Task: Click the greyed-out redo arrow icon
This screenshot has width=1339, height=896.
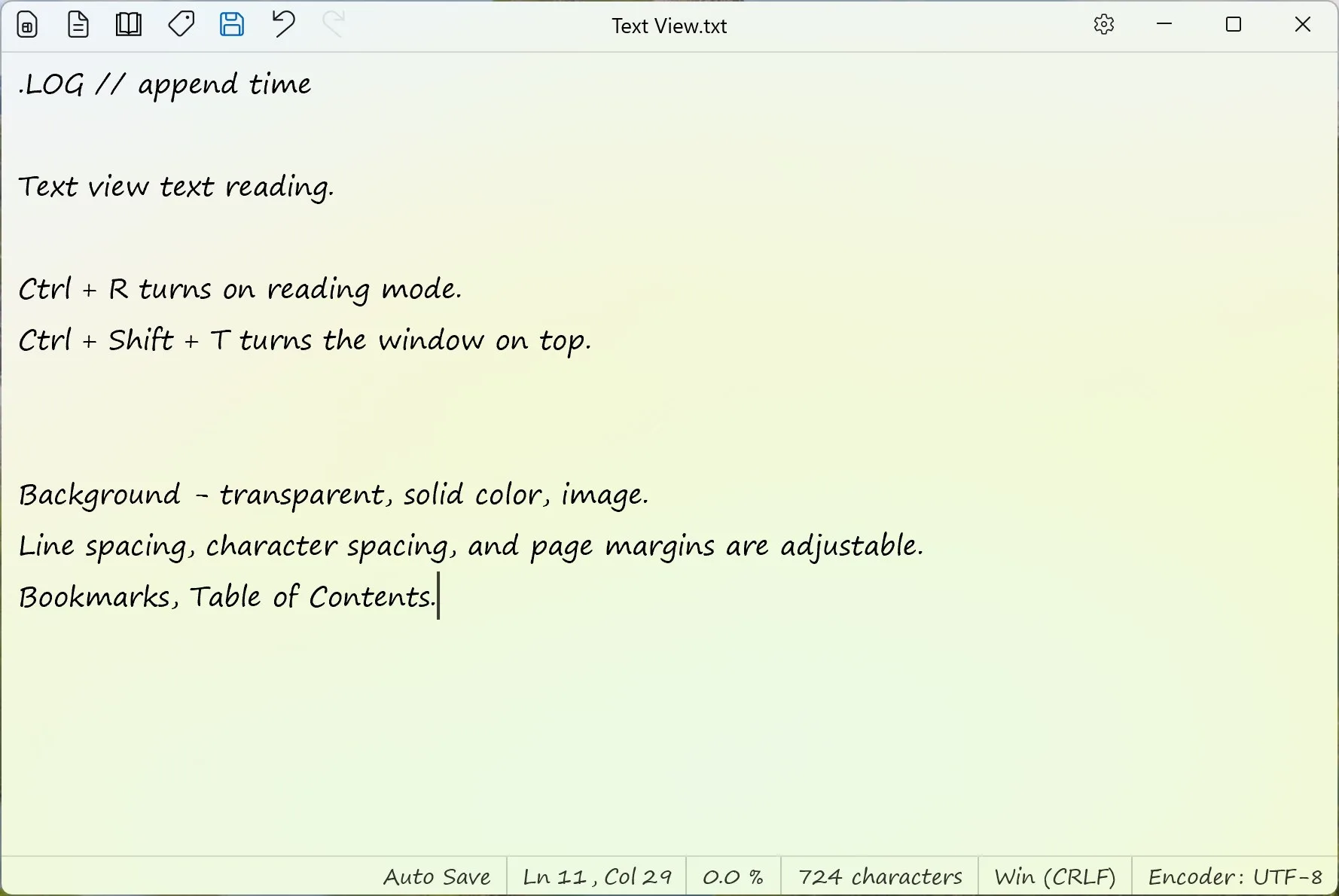Action: pyautogui.click(x=334, y=24)
